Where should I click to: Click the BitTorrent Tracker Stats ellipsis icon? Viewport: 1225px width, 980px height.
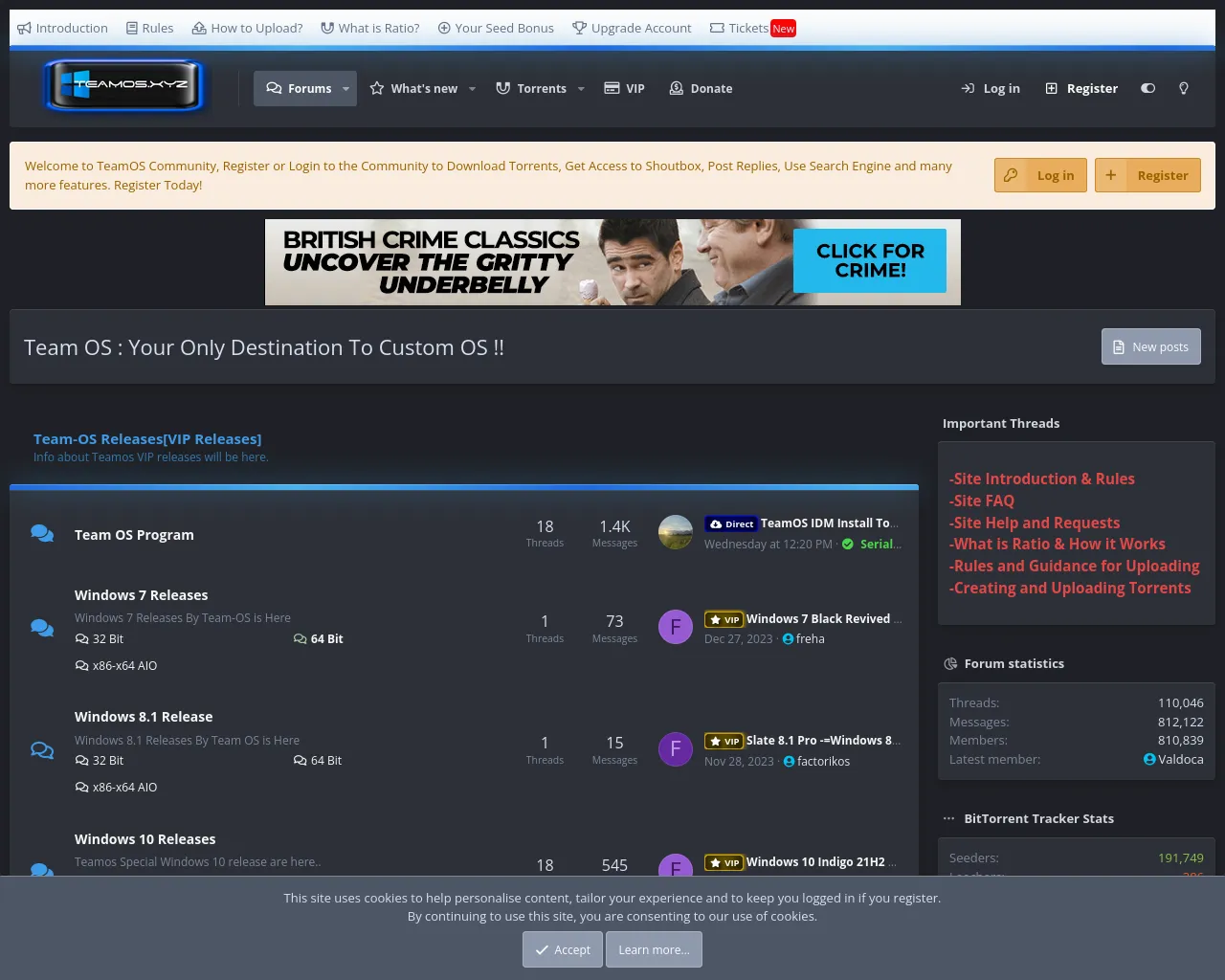click(948, 818)
